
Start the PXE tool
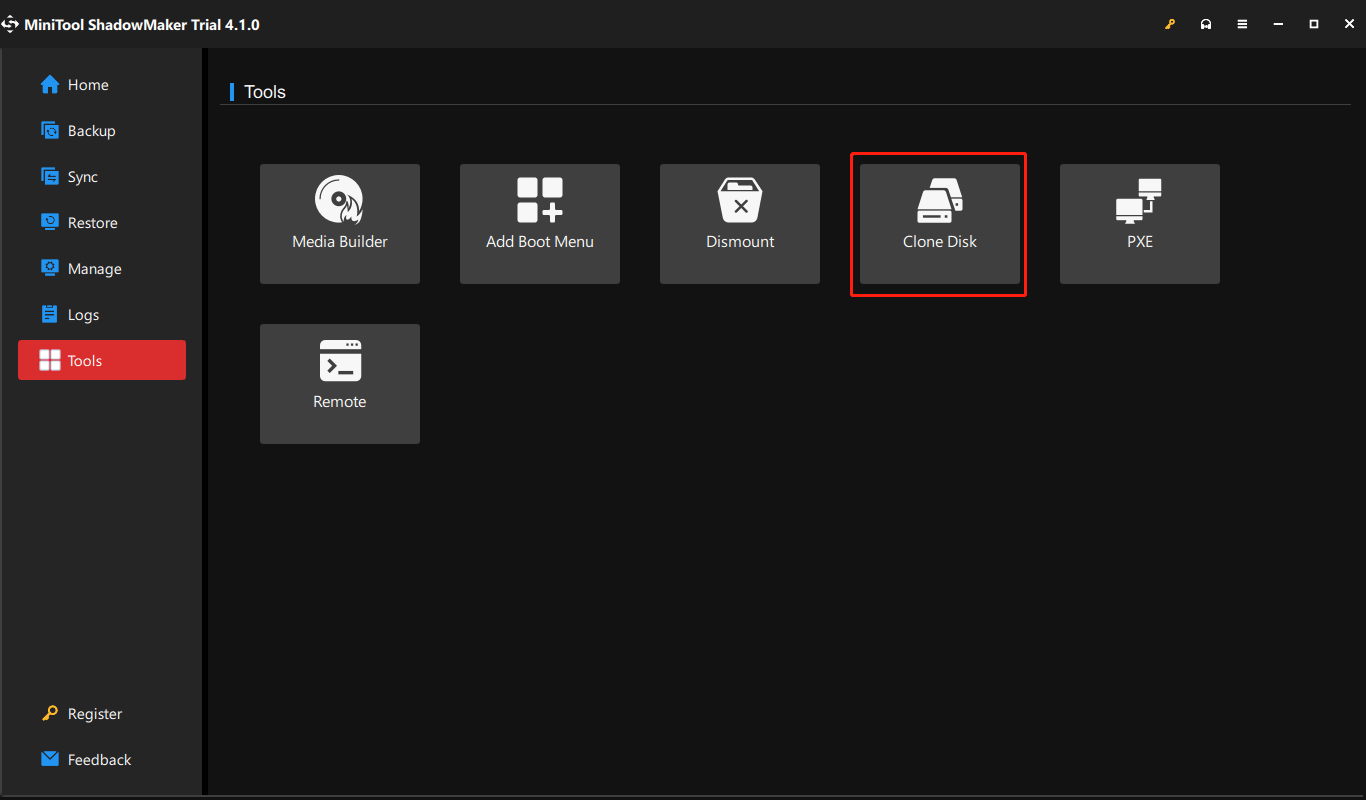point(1139,224)
